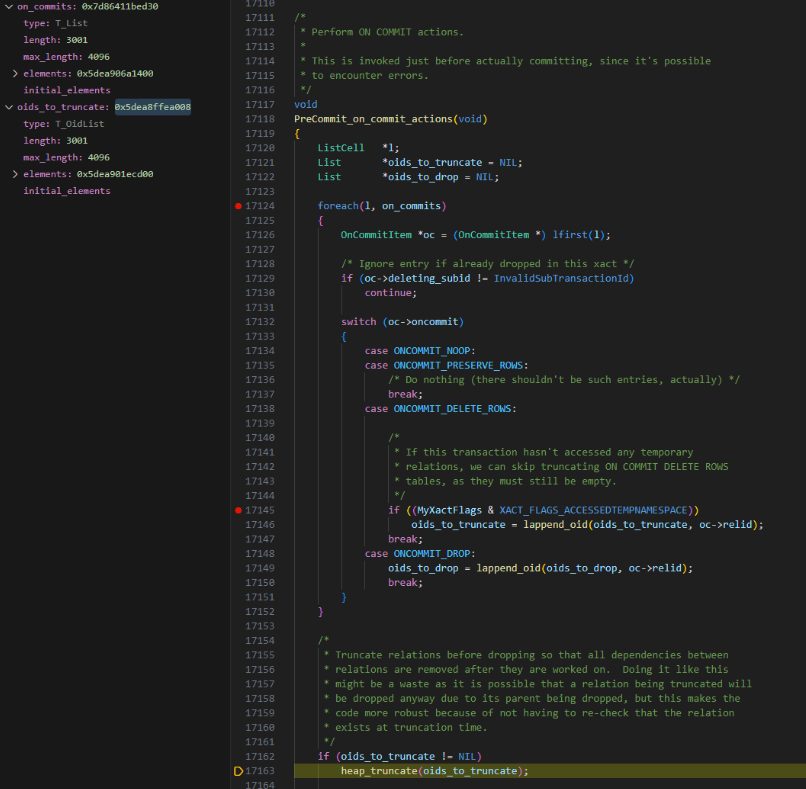Click initial_elements under on_commits

(x=67, y=90)
